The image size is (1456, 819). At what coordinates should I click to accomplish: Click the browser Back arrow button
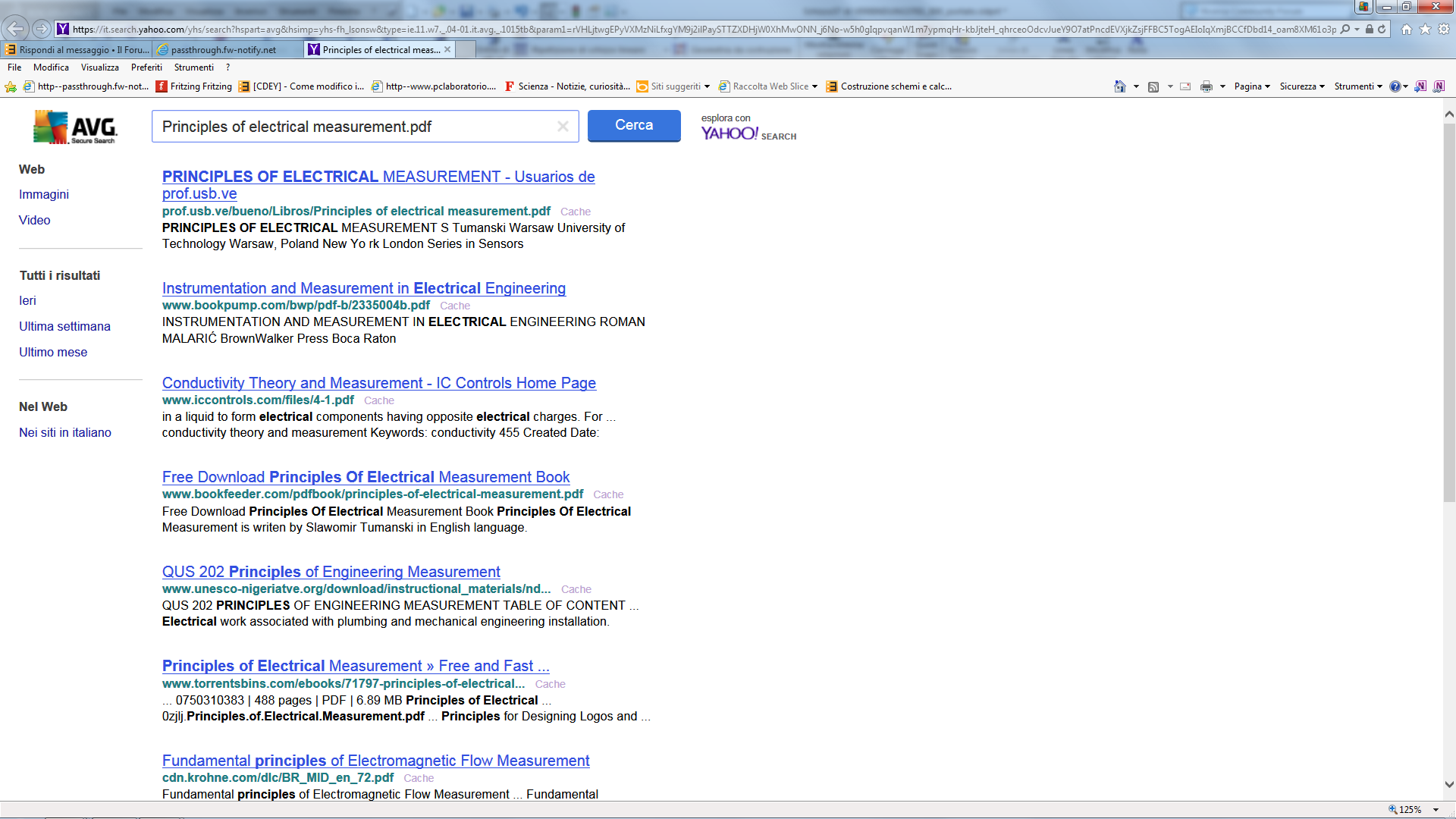pos(15,29)
